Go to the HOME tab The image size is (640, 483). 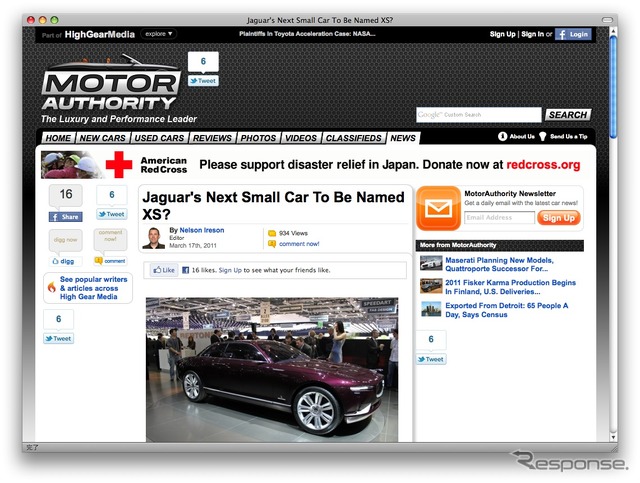point(58,138)
